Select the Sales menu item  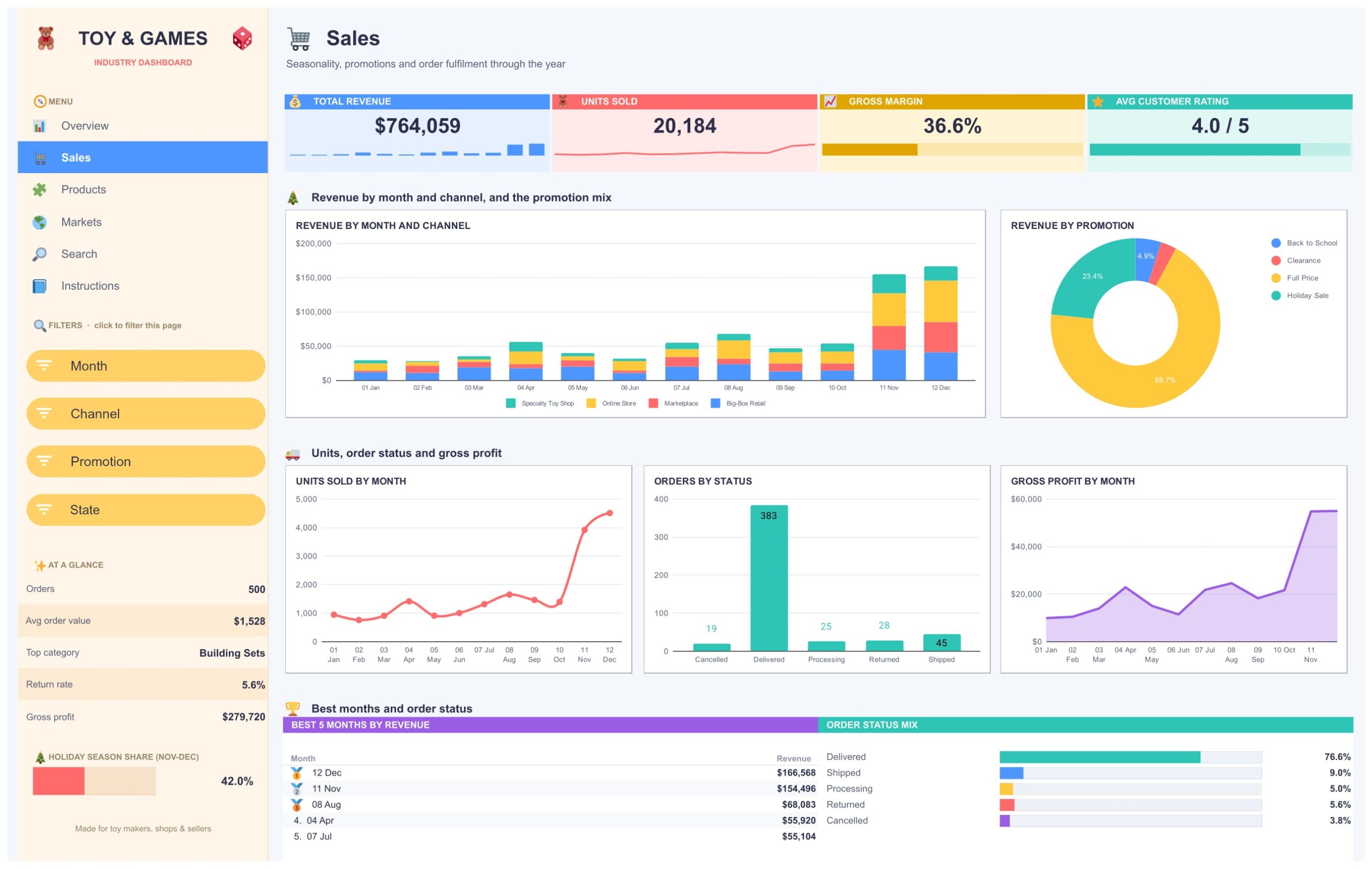click(x=143, y=158)
